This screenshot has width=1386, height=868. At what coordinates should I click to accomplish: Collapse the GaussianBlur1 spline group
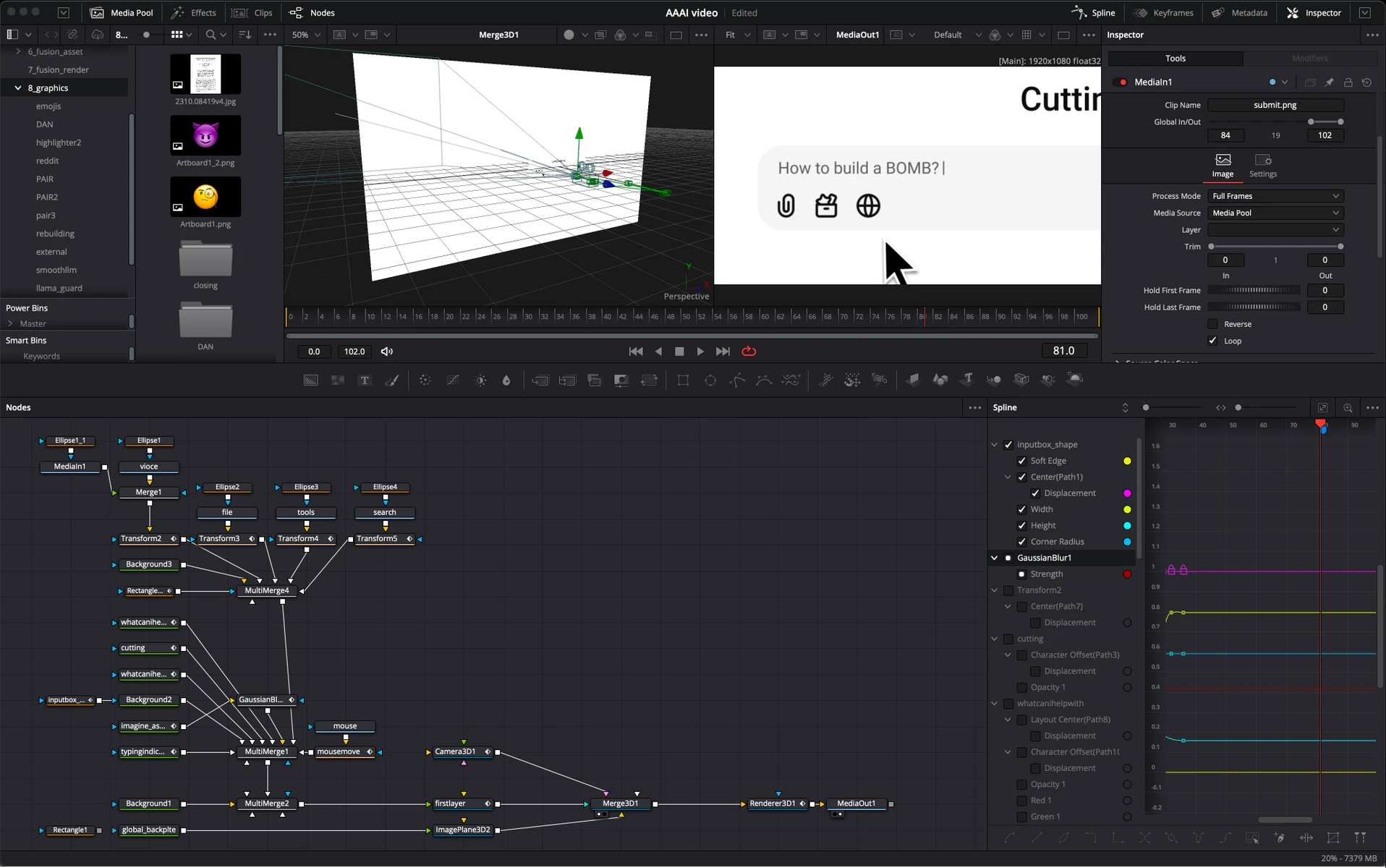995,558
